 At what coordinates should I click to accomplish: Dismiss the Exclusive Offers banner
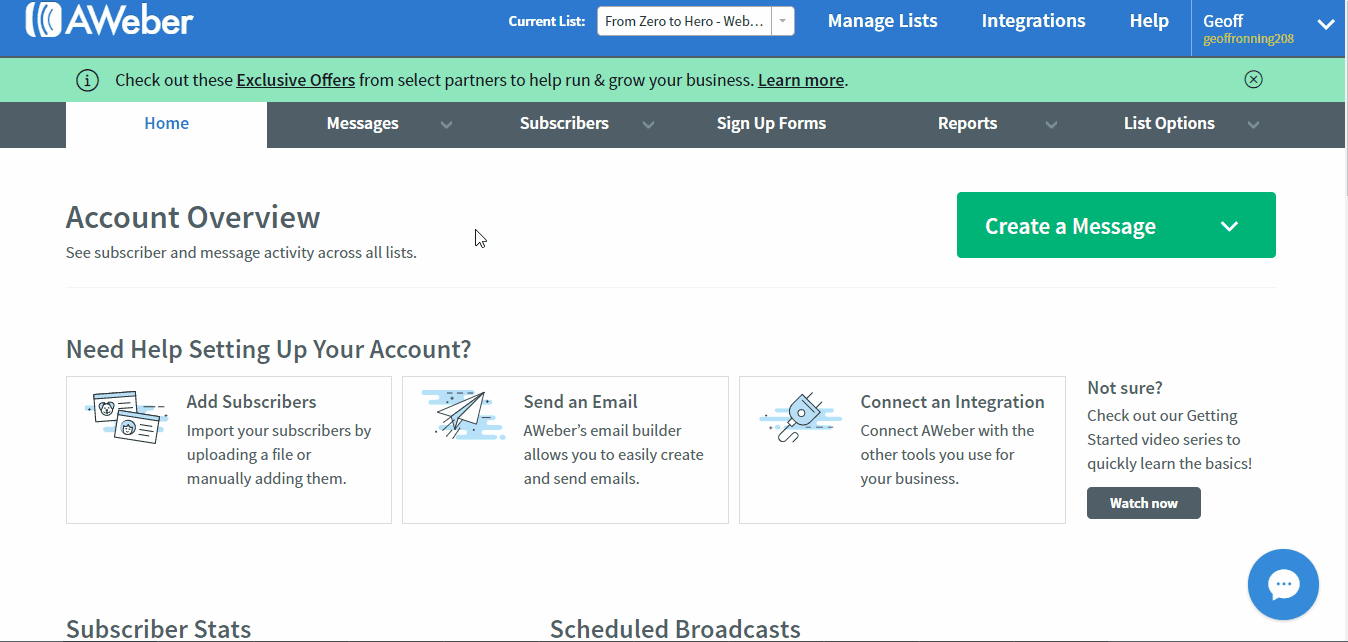pyautogui.click(x=1253, y=80)
